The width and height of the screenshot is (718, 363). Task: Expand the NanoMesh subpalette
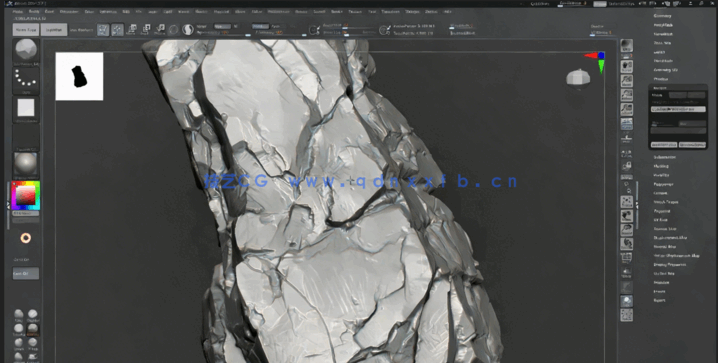pos(663,34)
